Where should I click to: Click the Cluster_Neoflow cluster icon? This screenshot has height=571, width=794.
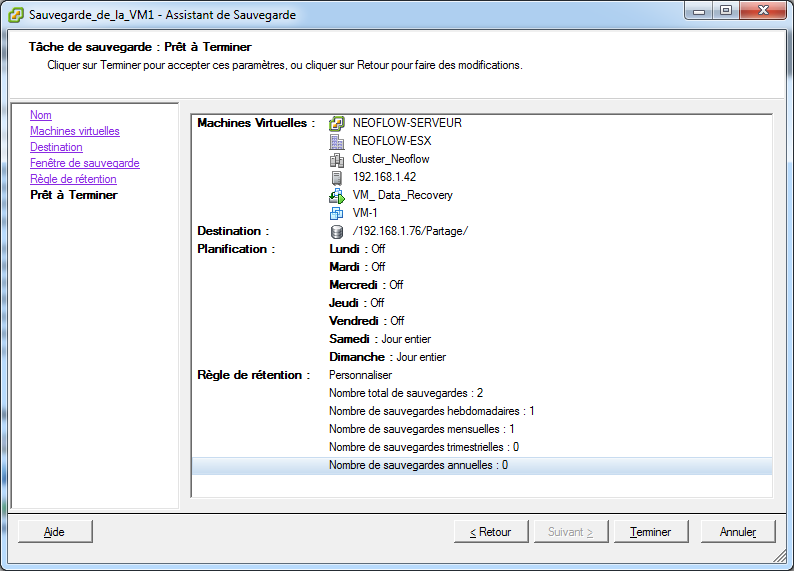[337, 159]
